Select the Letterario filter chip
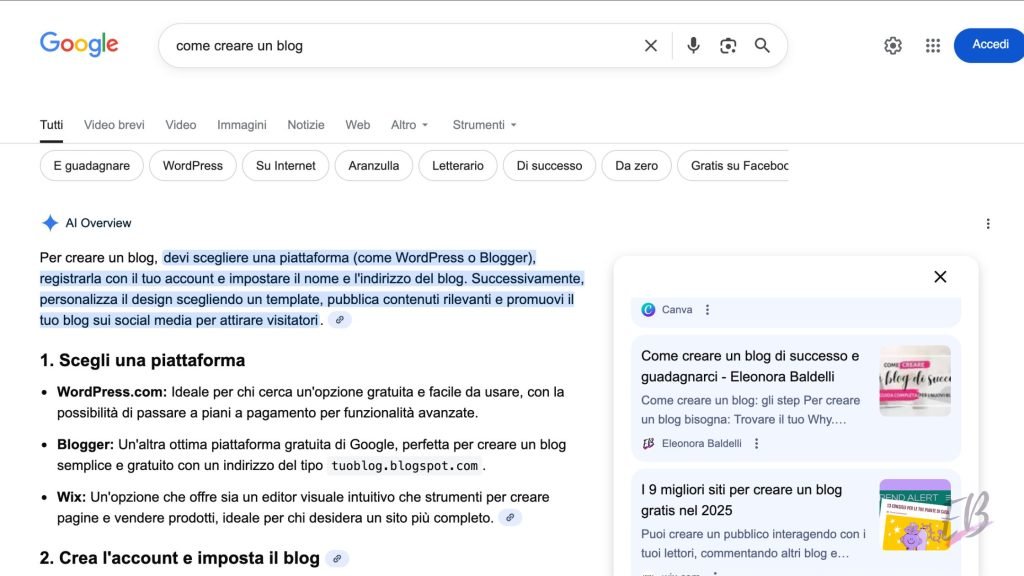 click(x=458, y=166)
